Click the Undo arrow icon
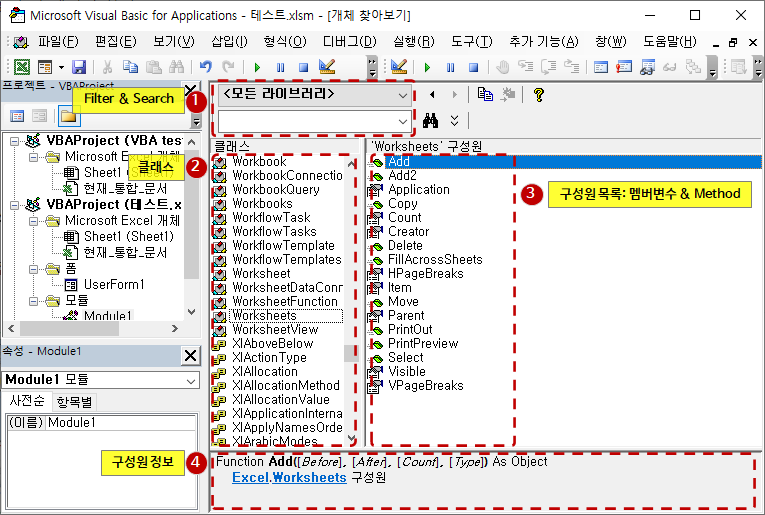Screen dimensions: 765x515 (x=205, y=66)
